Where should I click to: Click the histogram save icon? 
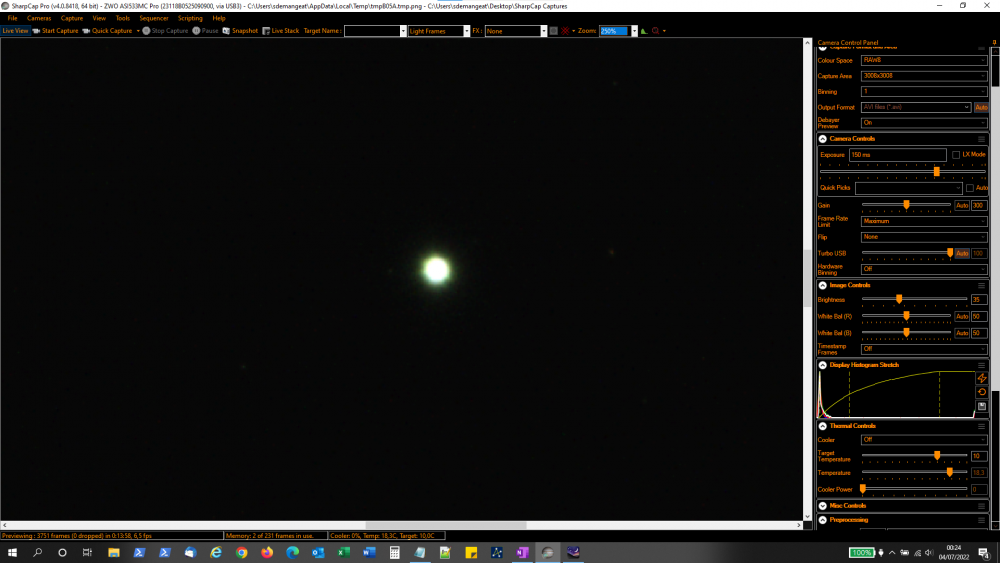(x=982, y=406)
